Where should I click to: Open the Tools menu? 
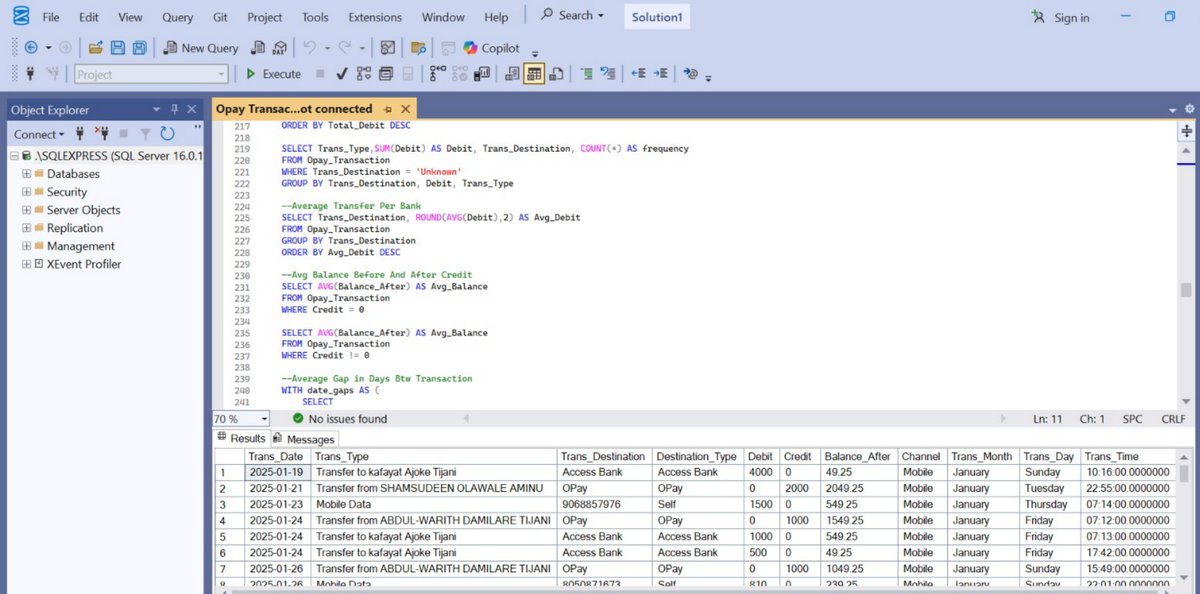[x=315, y=17]
